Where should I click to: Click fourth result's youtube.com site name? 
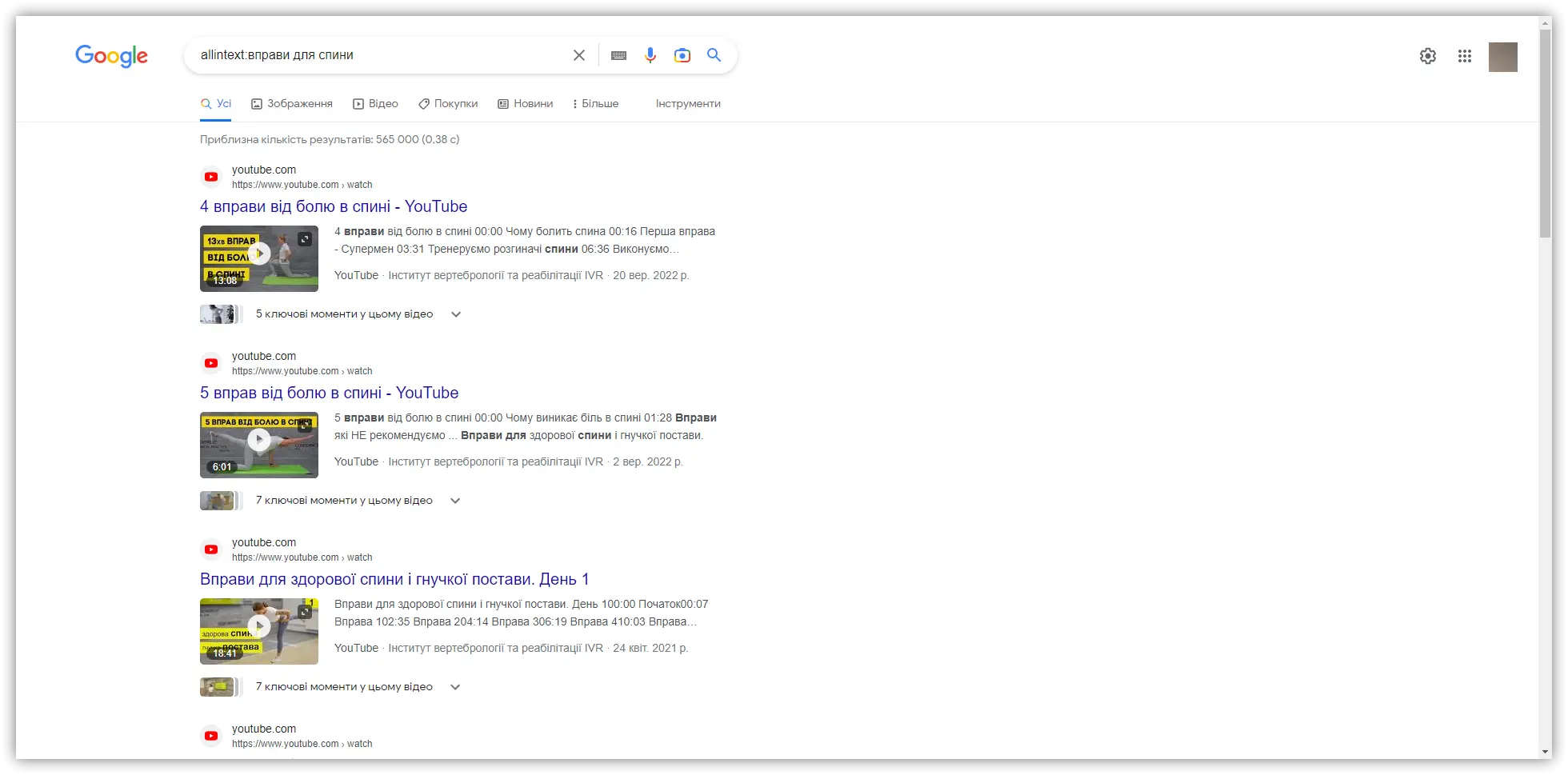[264, 729]
